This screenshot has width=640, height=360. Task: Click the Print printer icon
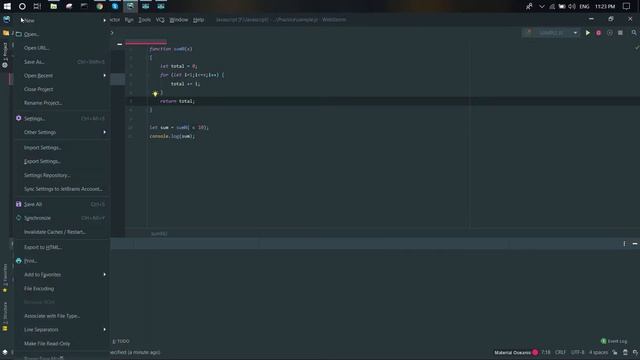(x=18, y=261)
